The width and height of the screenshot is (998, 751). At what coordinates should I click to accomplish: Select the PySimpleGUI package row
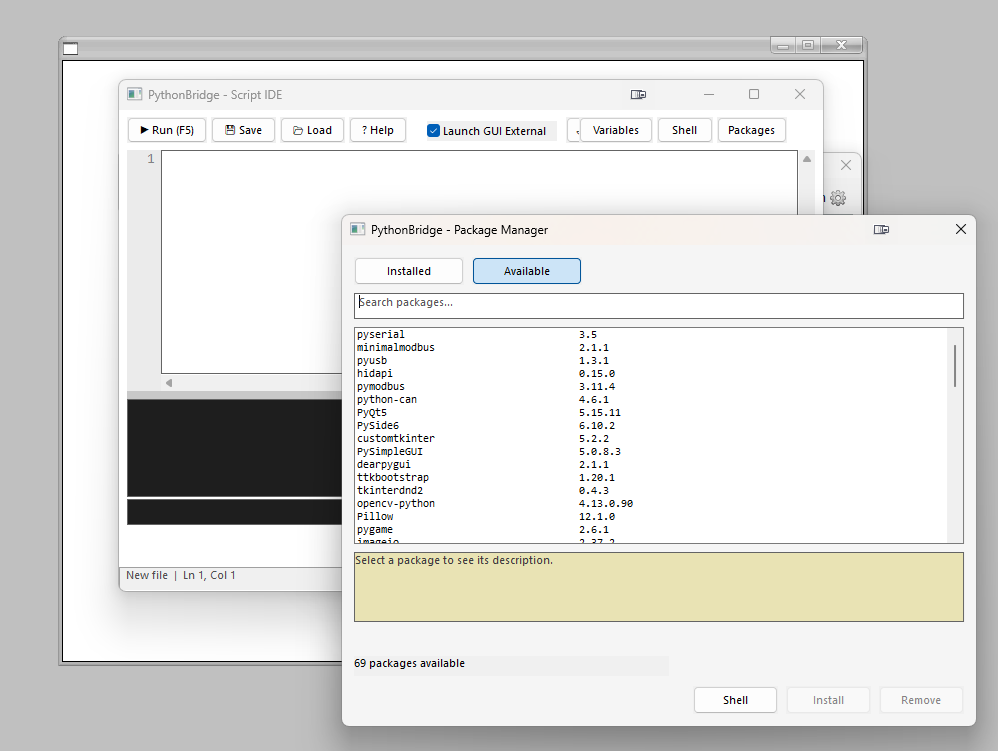[650, 451]
